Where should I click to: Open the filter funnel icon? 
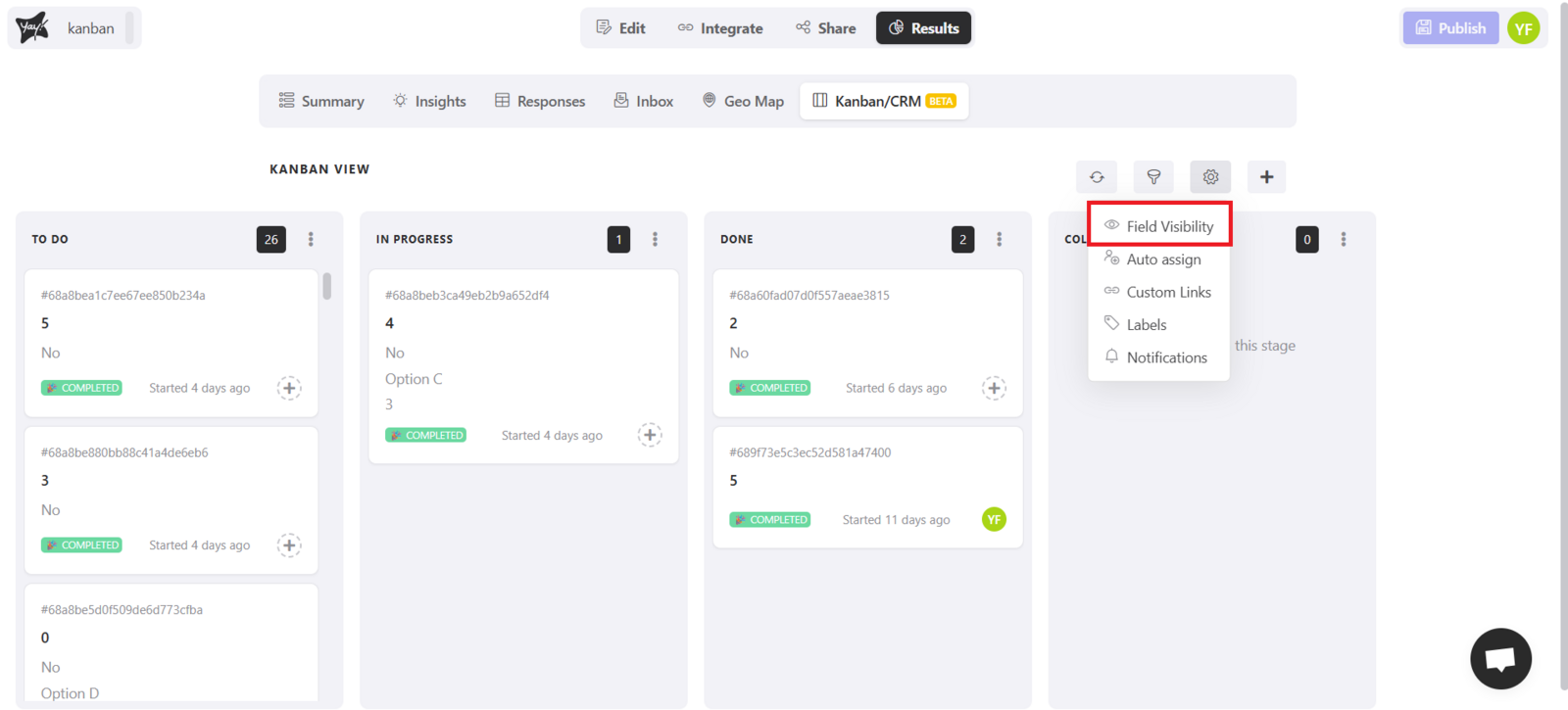click(1153, 177)
